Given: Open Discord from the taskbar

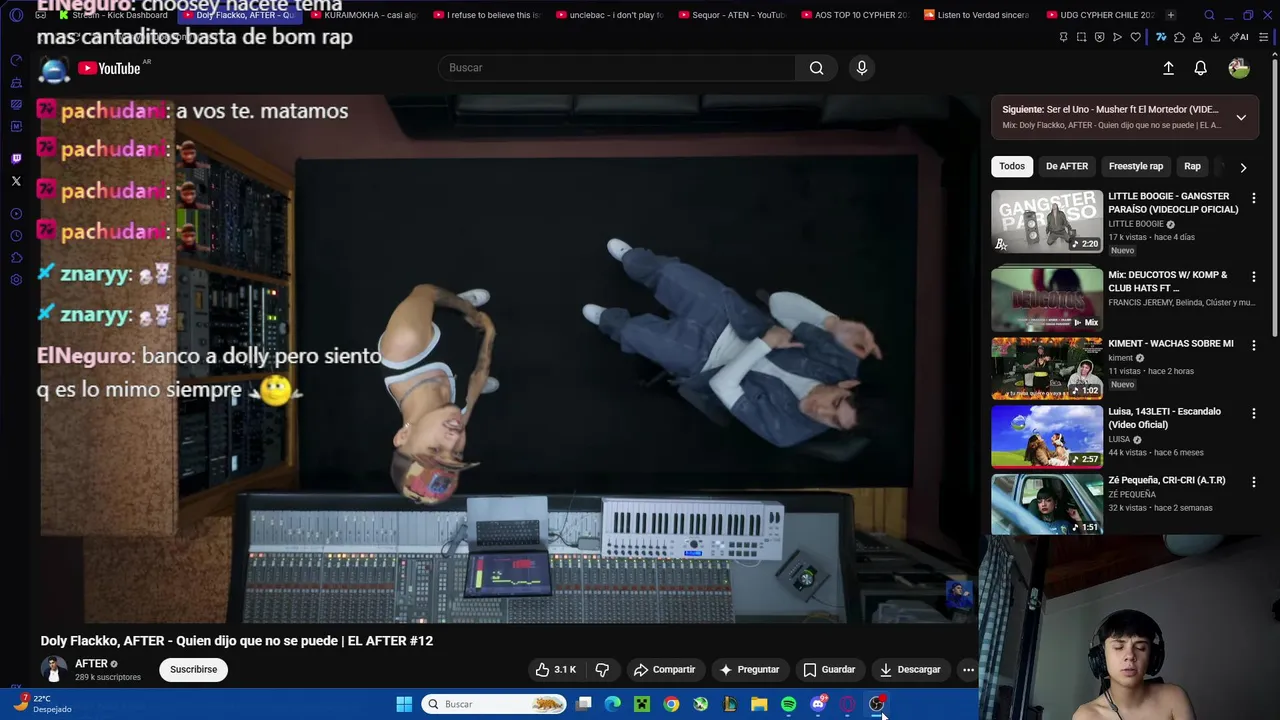Looking at the screenshot, I should (x=818, y=704).
